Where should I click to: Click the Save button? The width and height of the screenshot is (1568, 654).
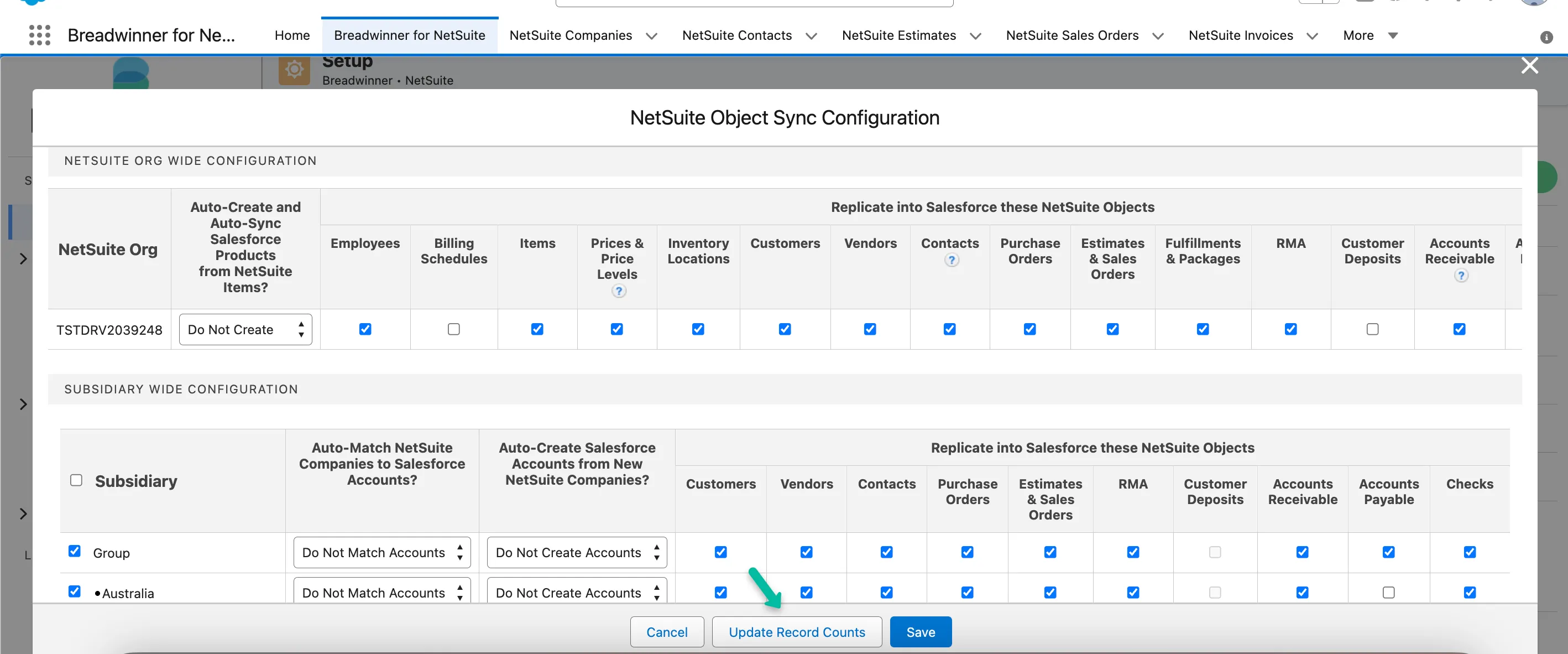[921, 632]
